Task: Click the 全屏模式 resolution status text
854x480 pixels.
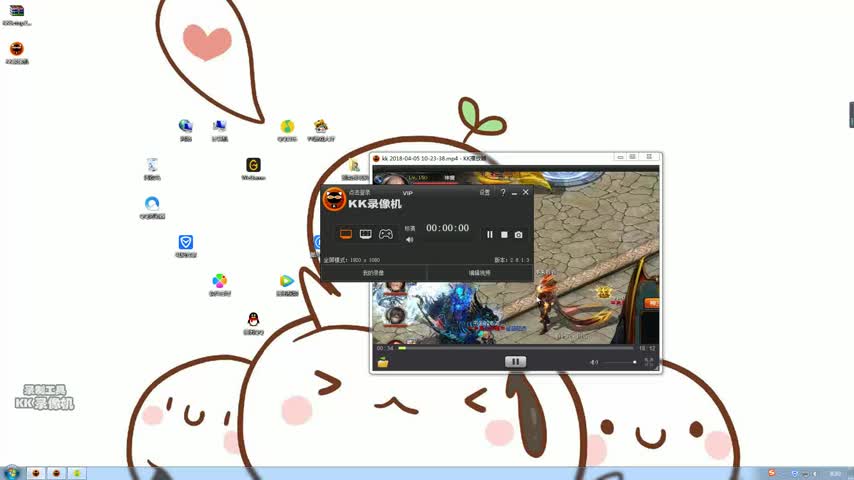Action: tap(352, 260)
